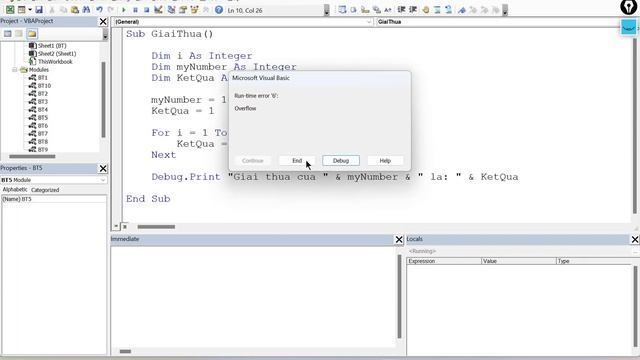This screenshot has height=360, width=640.
Task: Click the Project tree vertical scrollbar
Action: coord(104,100)
